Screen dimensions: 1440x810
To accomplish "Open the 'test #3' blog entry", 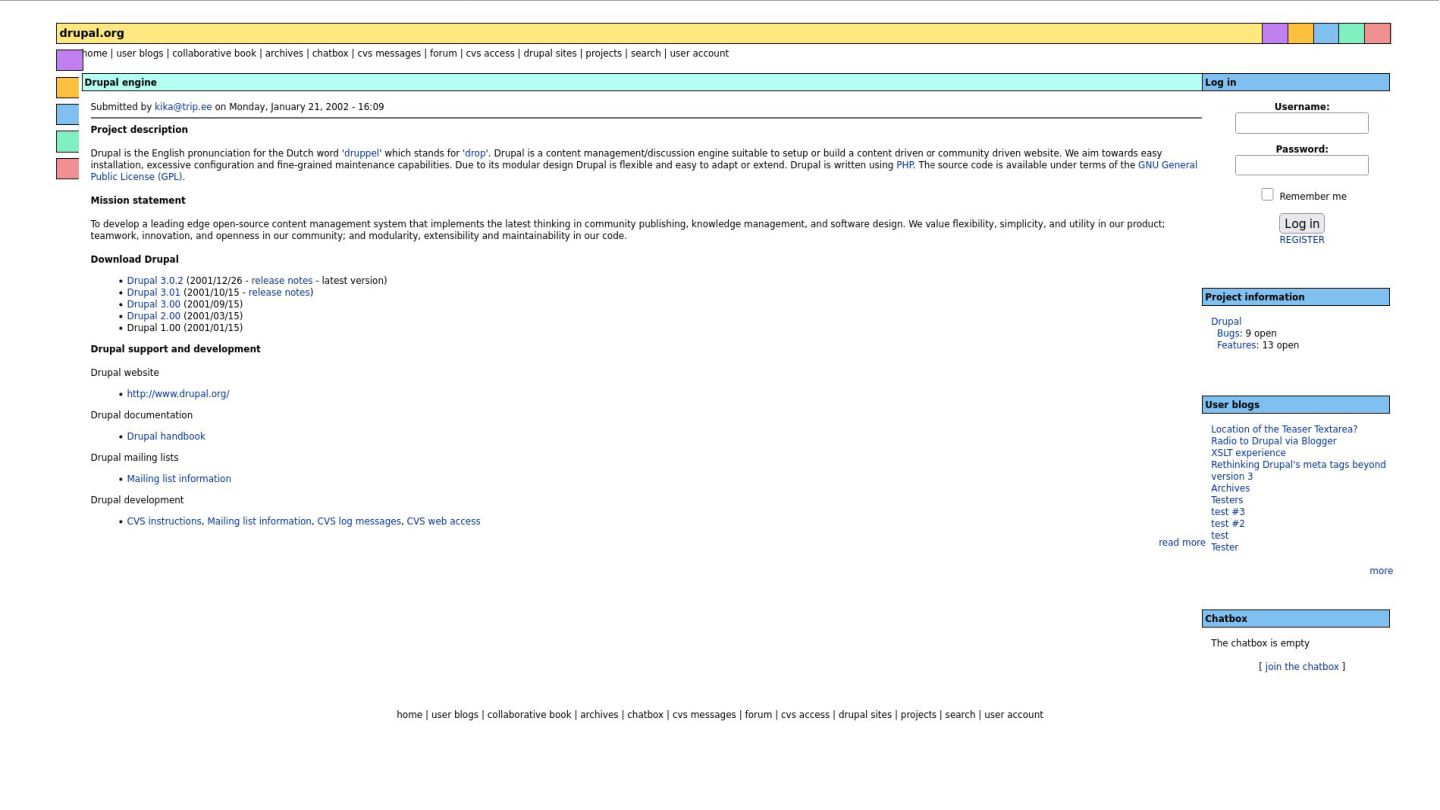I will pyautogui.click(x=1228, y=512).
